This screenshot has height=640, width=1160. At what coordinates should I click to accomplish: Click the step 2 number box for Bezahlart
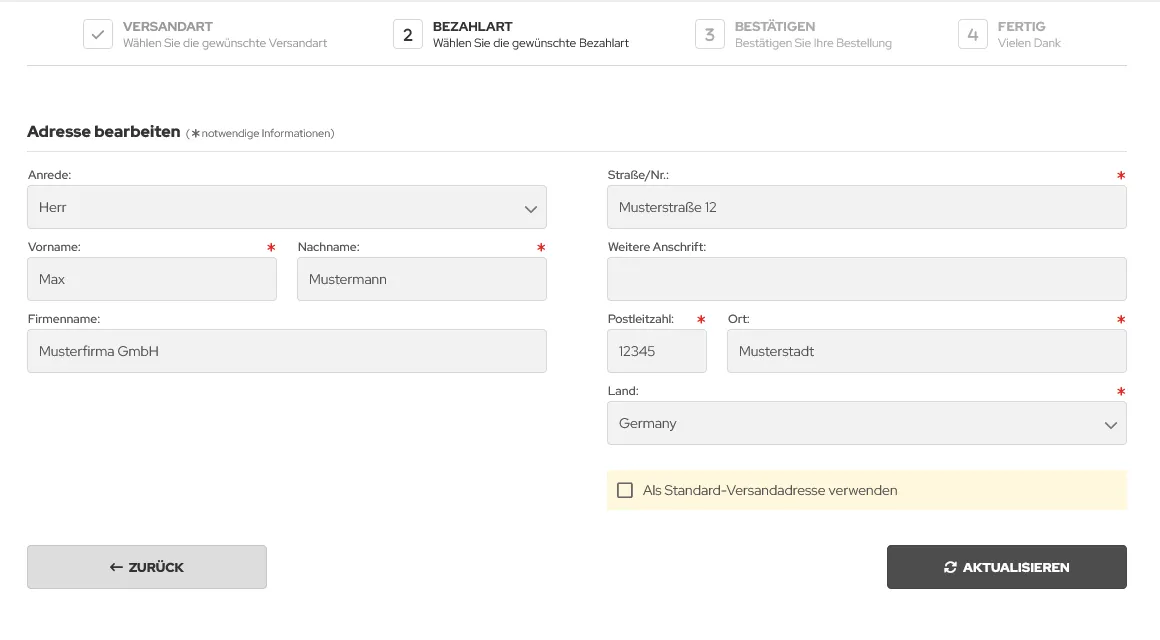pos(408,34)
